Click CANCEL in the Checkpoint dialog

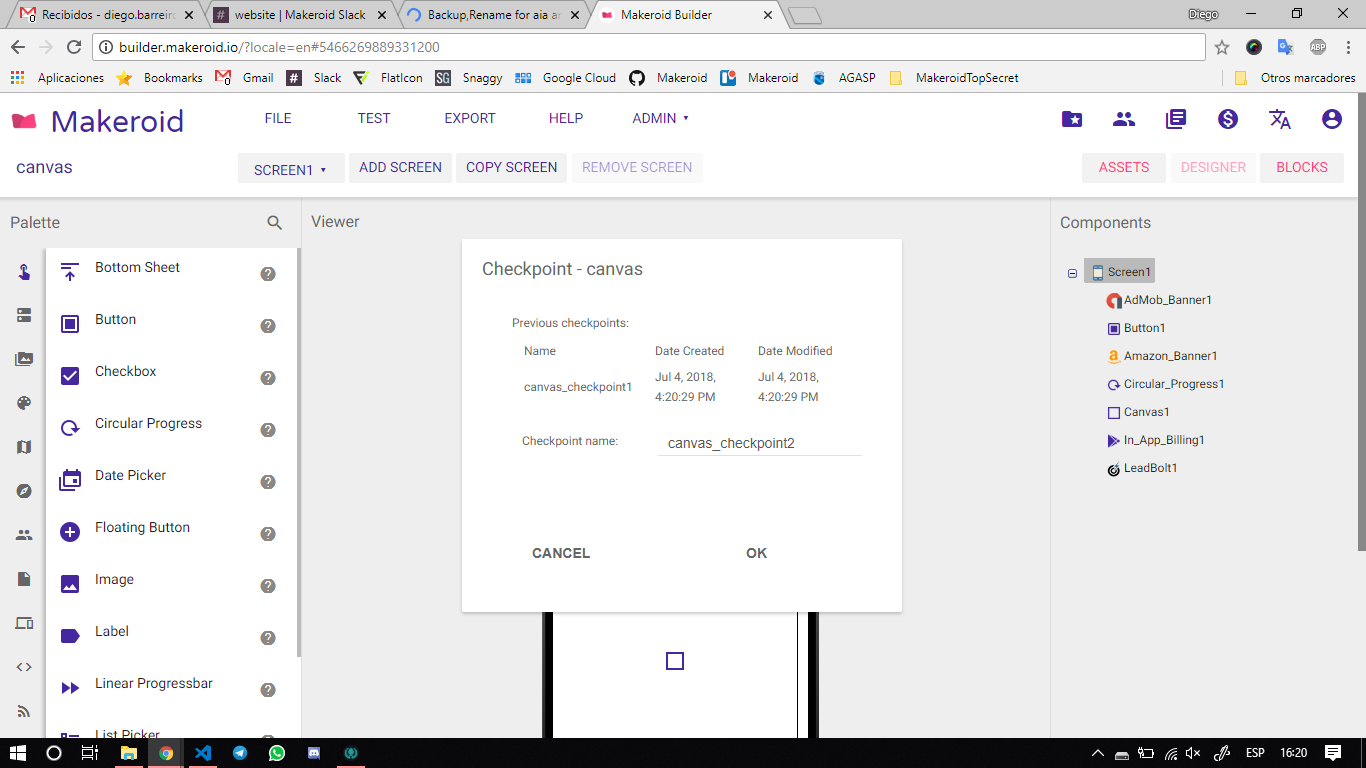tap(561, 553)
